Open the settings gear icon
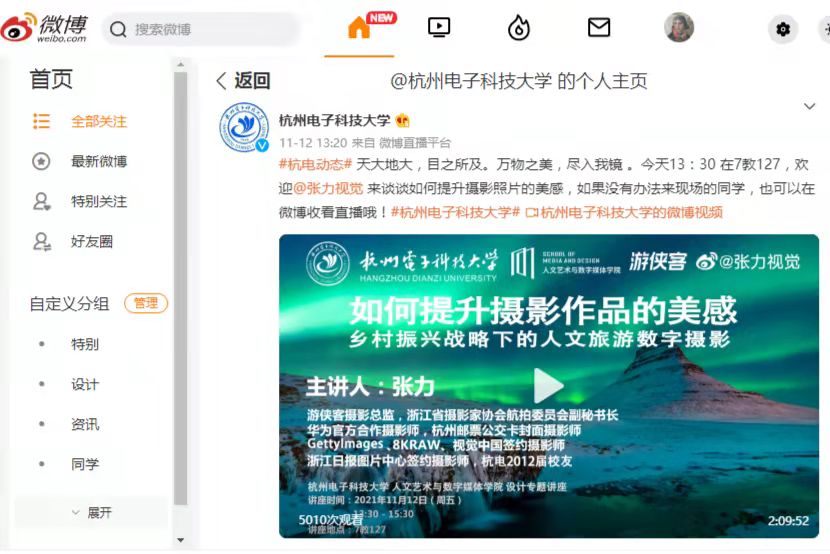The width and height of the screenshot is (830, 554). coord(783,29)
